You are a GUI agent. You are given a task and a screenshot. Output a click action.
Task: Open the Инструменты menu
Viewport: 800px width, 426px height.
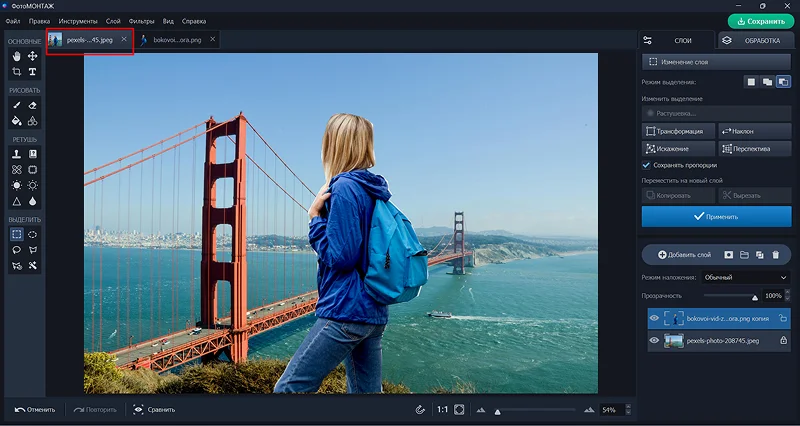coord(78,21)
